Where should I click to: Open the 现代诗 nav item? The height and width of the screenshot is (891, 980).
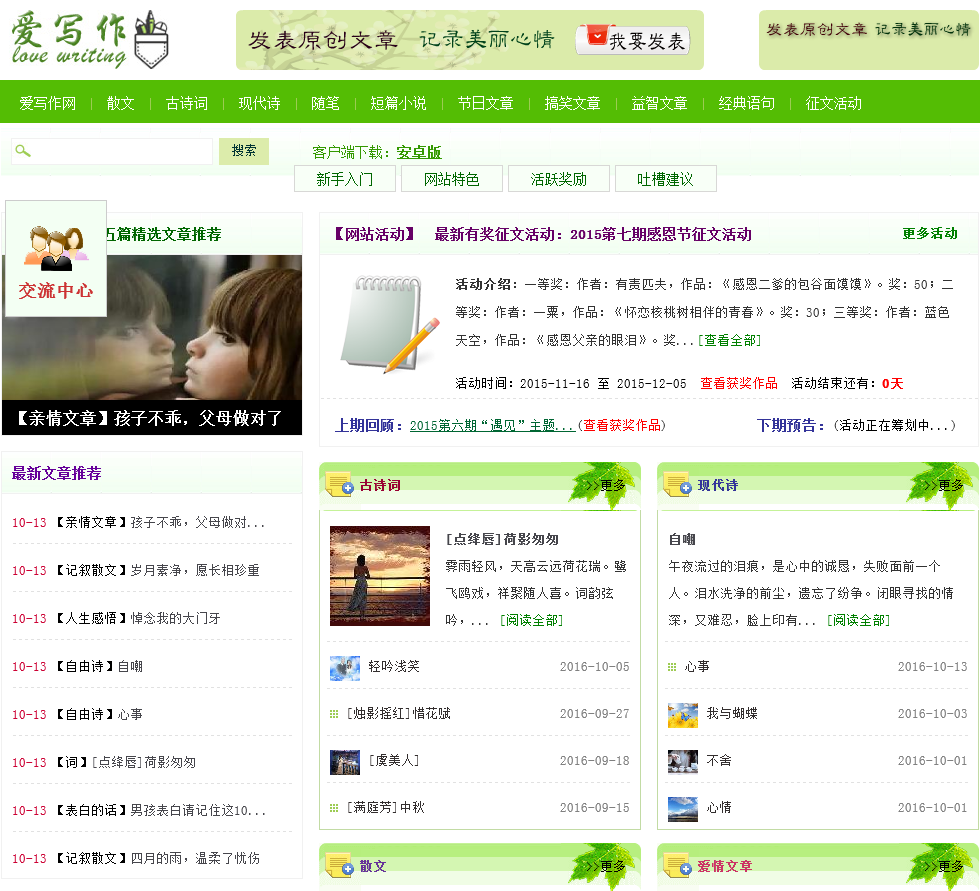(259, 103)
